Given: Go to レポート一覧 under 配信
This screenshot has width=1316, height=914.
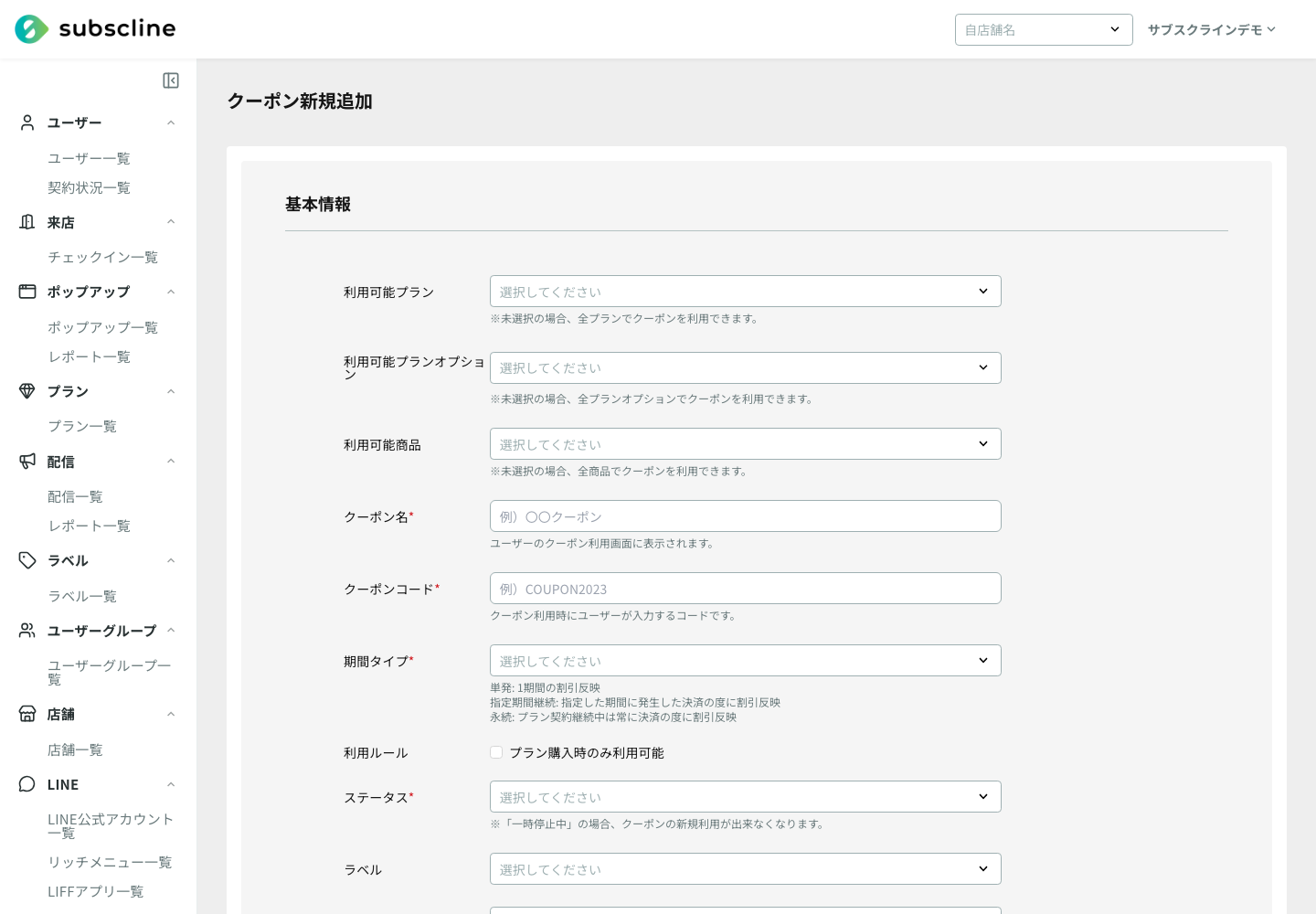Looking at the screenshot, I should click(x=89, y=526).
